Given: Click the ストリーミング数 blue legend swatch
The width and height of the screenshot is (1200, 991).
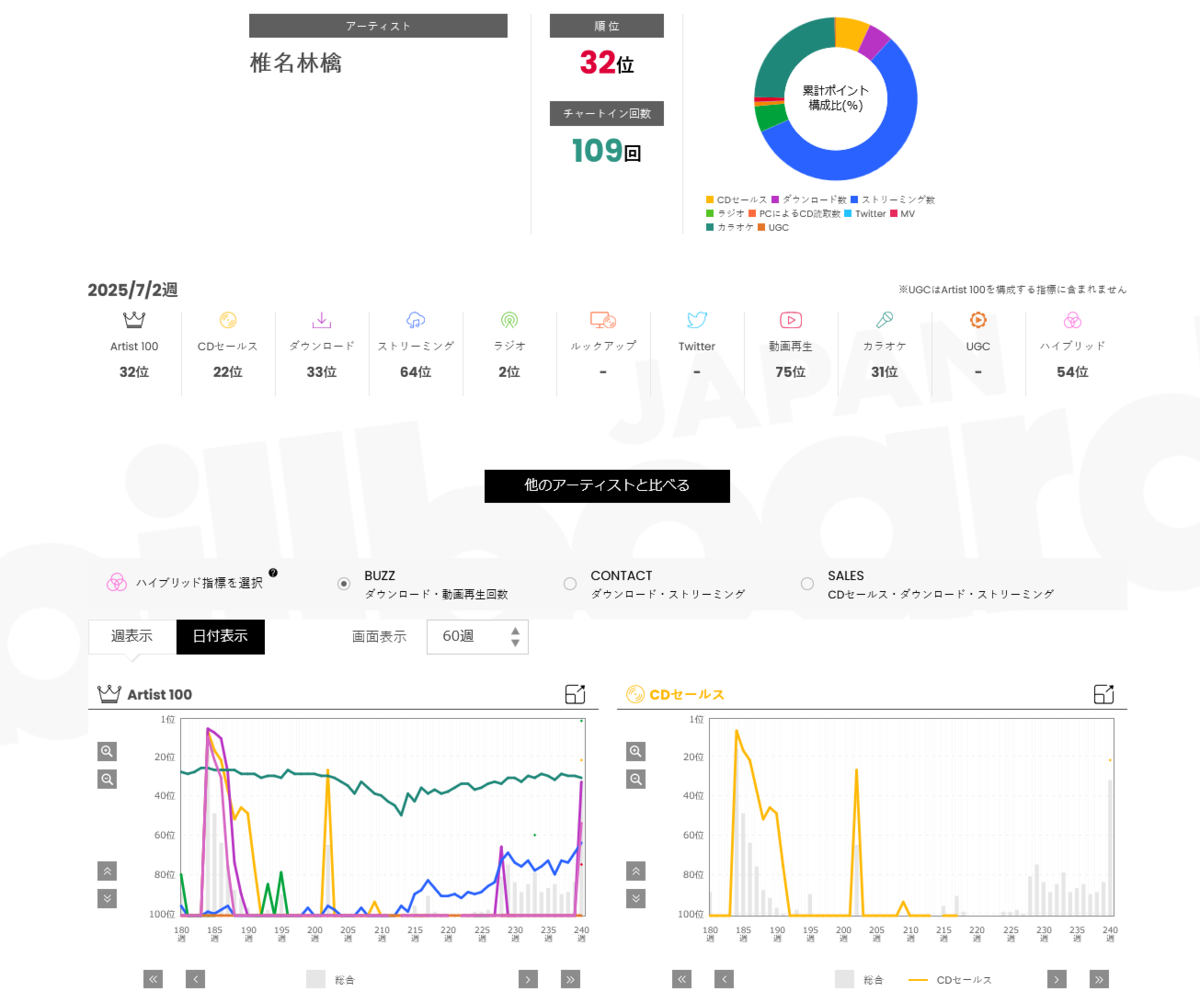Looking at the screenshot, I should tap(854, 200).
